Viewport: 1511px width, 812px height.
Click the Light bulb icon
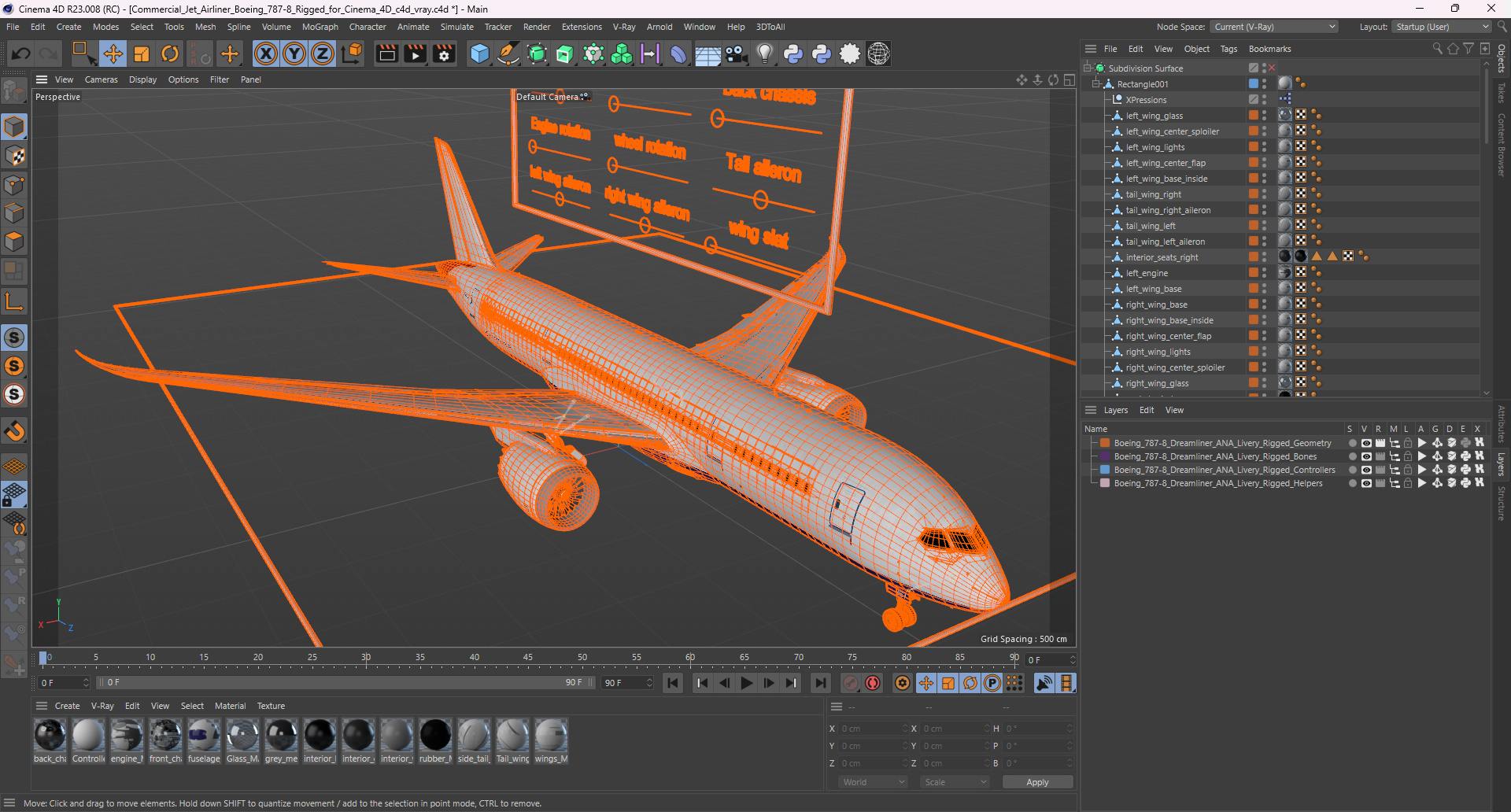[x=764, y=54]
